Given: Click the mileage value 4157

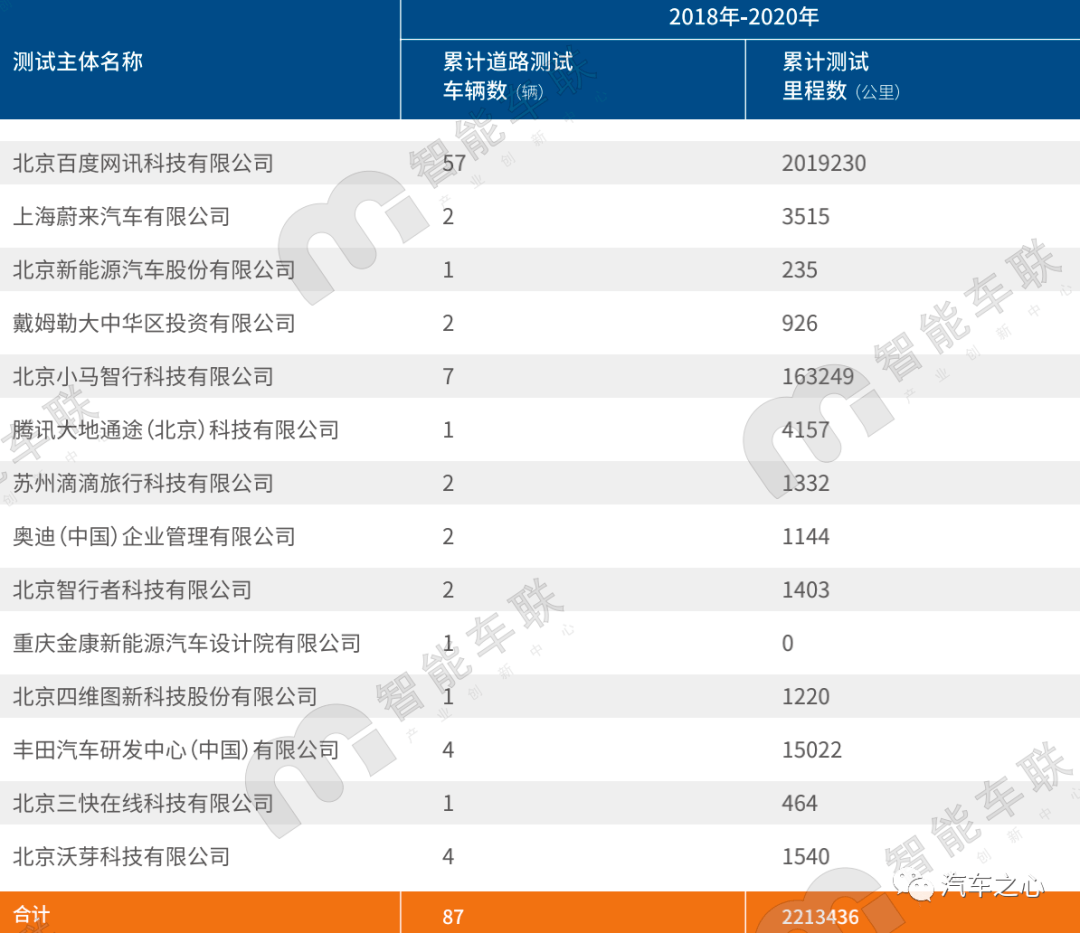Looking at the screenshot, I should click(x=805, y=430).
